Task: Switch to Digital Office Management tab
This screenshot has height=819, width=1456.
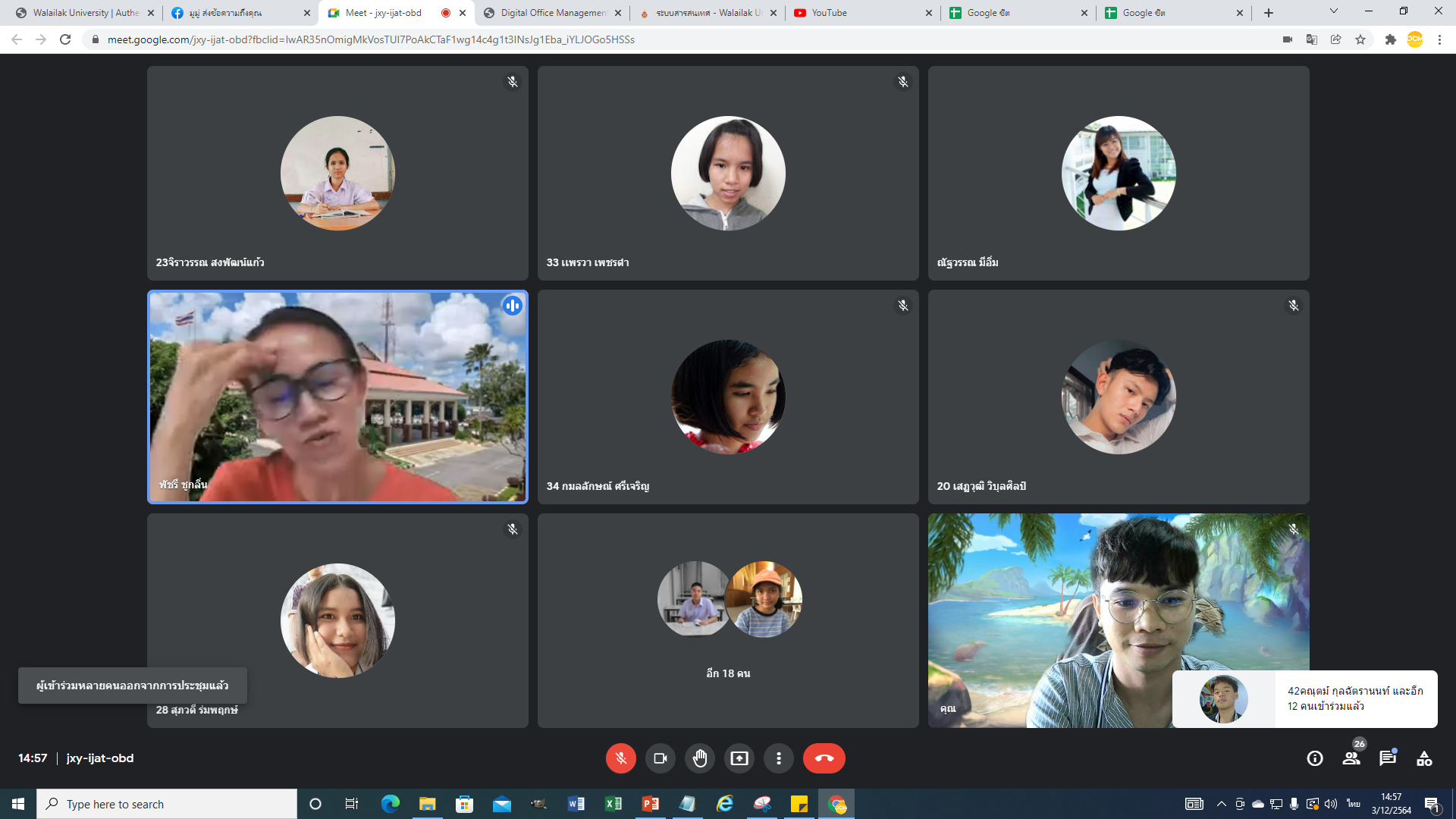Action: click(554, 13)
